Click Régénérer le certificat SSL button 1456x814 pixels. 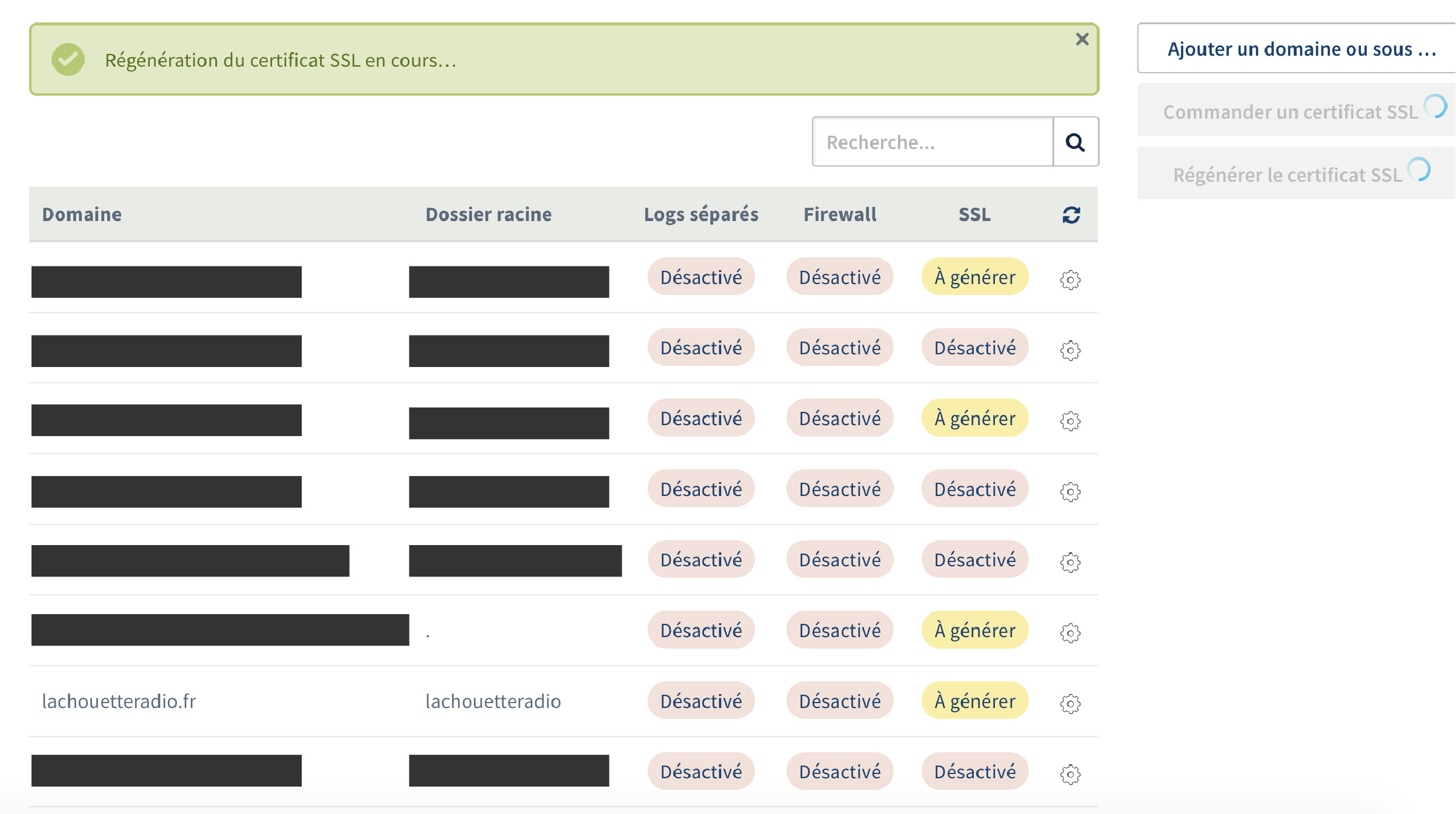(x=1288, y=174)
